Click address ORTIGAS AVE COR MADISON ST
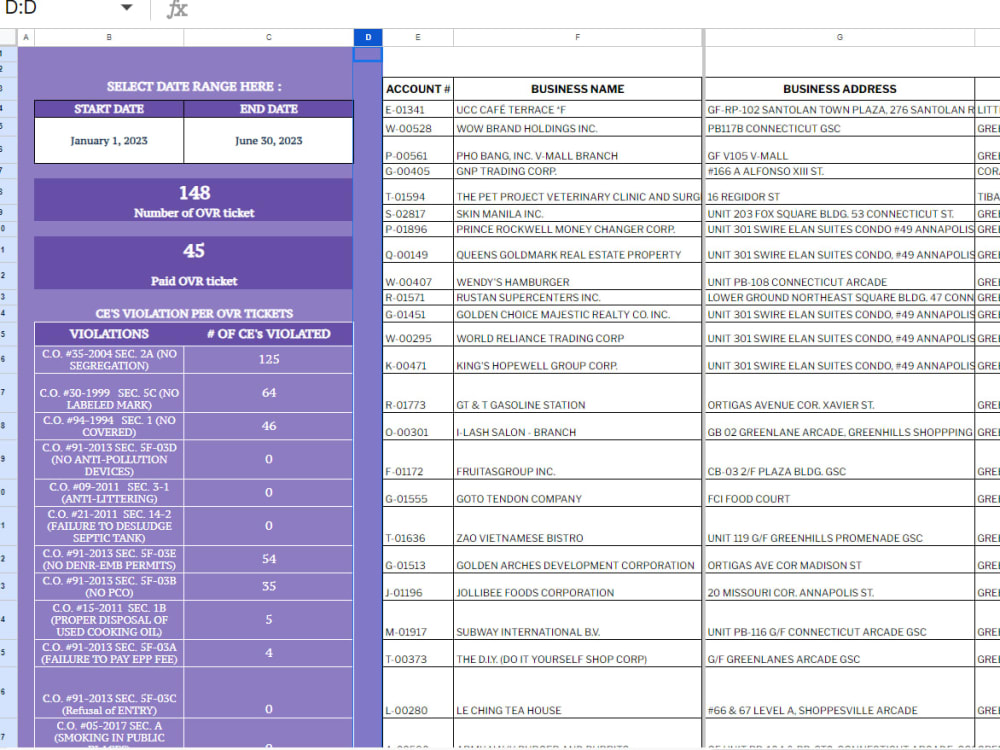1000x750 pixels. [x=839, y=559]
